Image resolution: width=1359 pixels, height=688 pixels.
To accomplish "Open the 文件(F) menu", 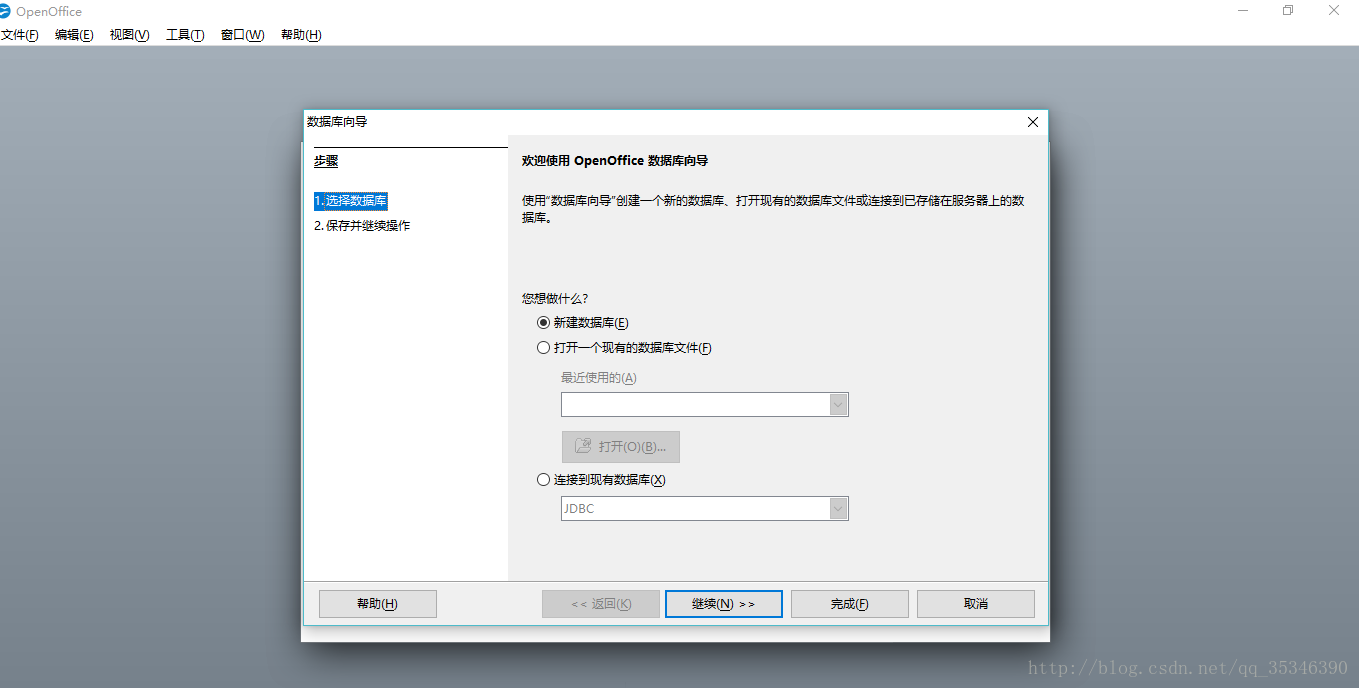I will pos(19,35).
